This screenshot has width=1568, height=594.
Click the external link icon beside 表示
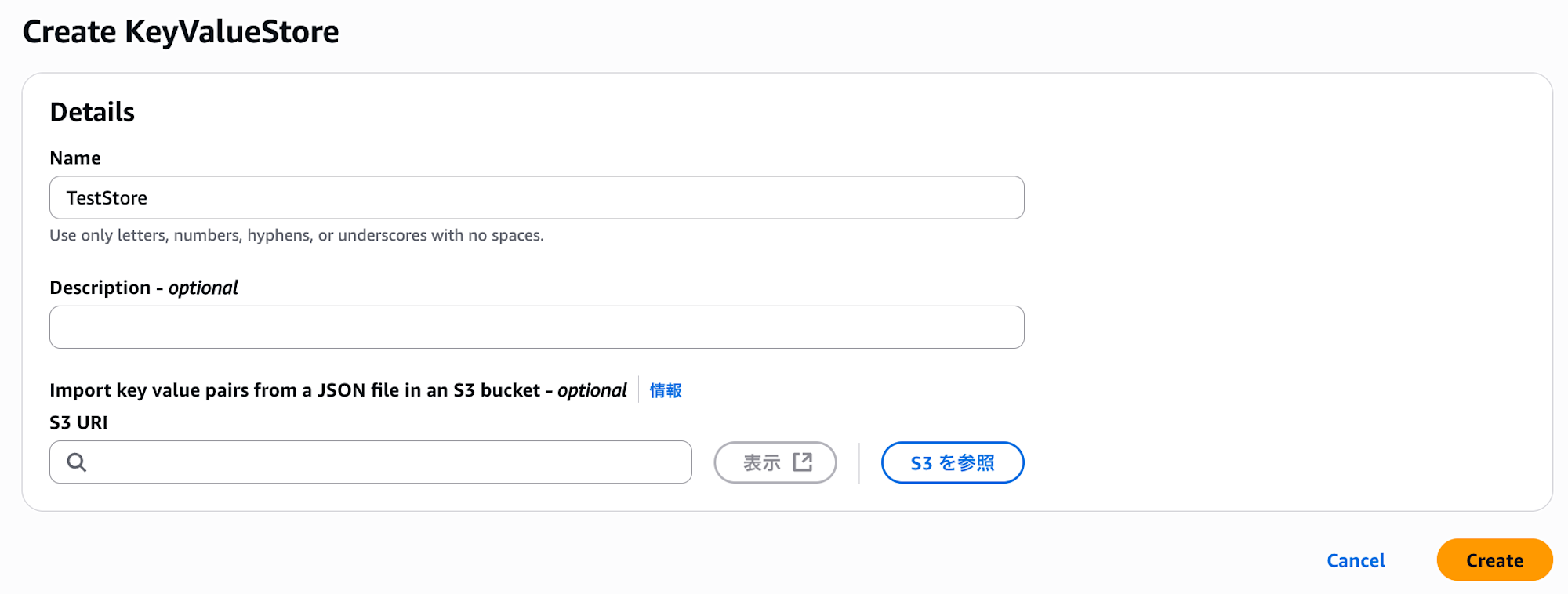point(802,462)
